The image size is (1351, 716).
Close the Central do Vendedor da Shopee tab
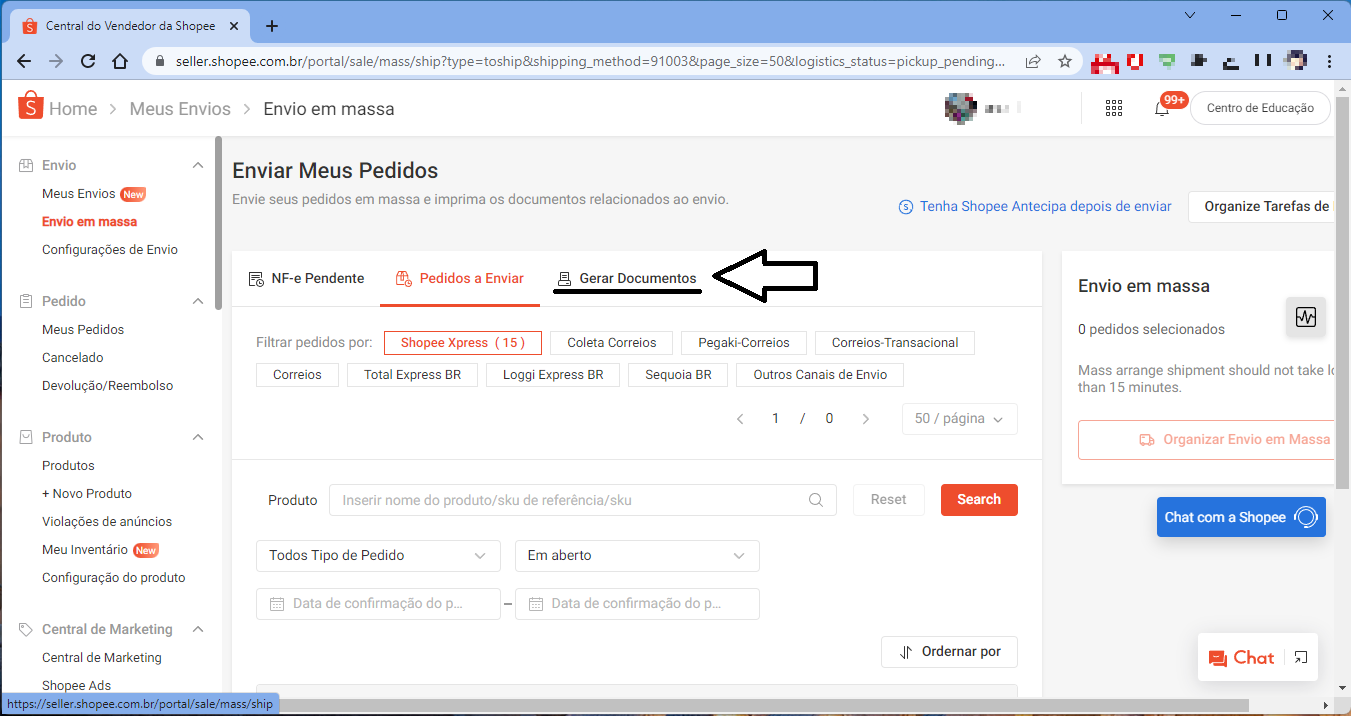click(x=236, y=26)
